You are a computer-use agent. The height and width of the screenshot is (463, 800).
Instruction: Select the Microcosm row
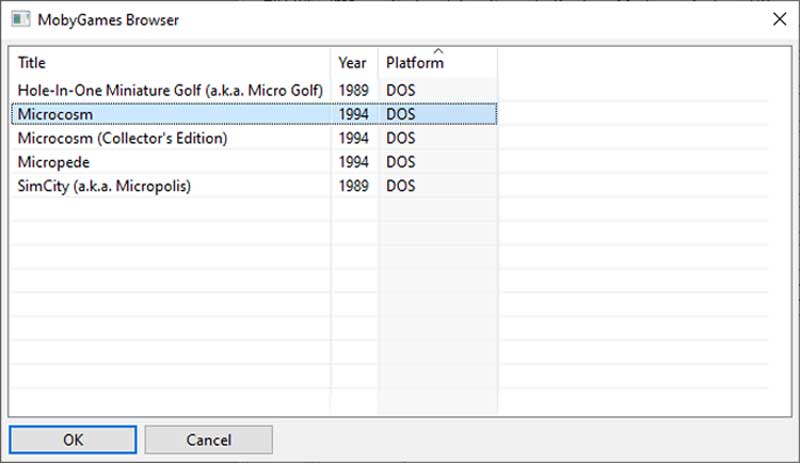pyautogui.click(x=254, y=114)
